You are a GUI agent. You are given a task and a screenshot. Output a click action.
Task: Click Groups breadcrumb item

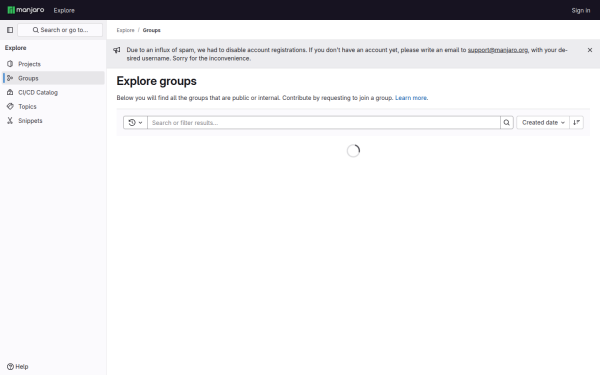pyautogui.click(x=152, y=30)
